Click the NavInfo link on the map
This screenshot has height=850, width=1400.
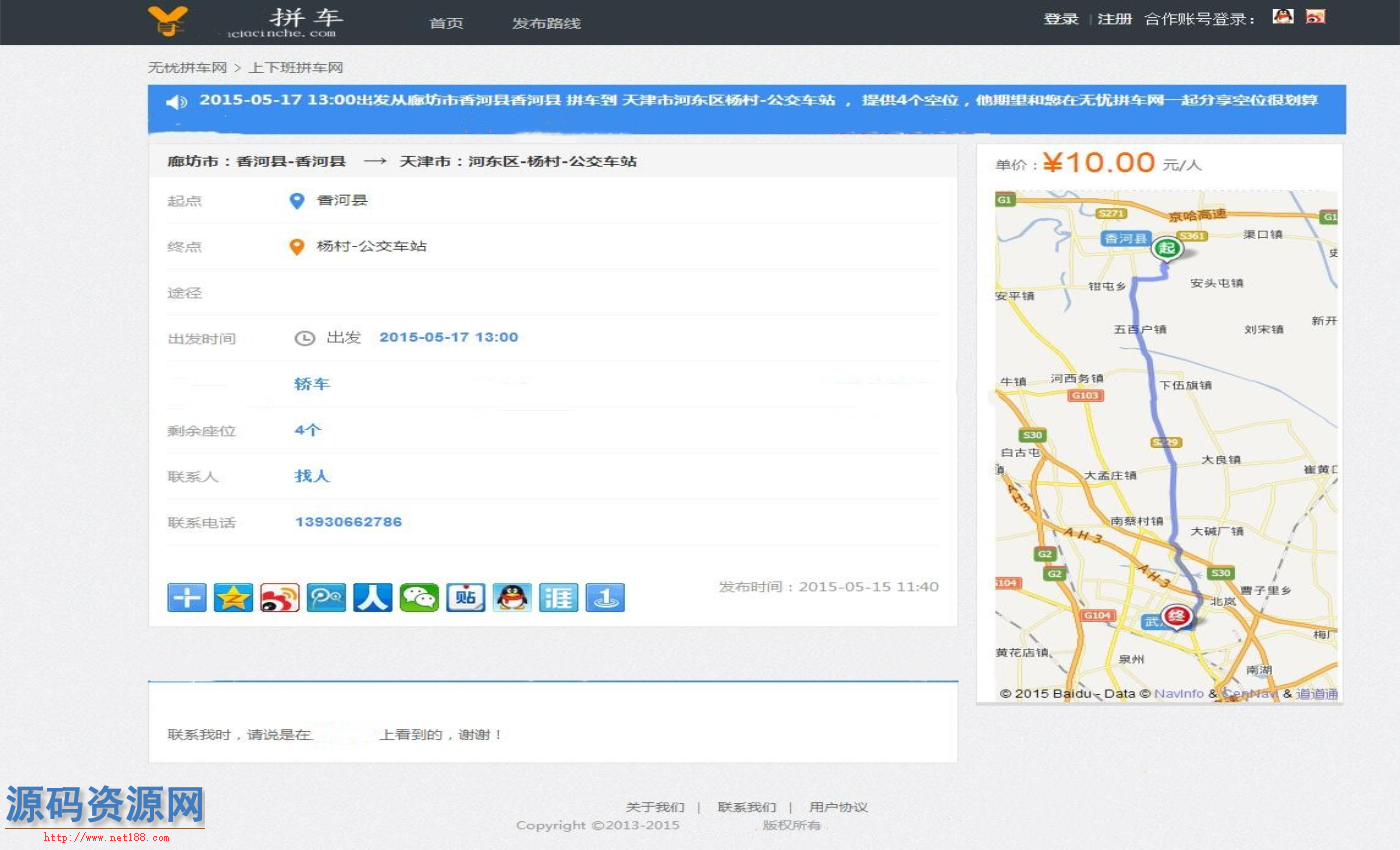(1179, 694)
